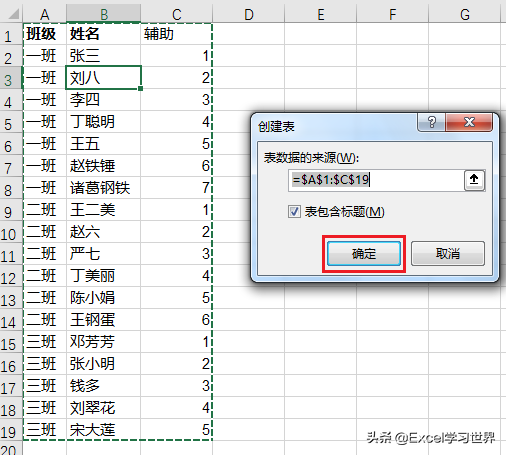Select row 19 header

click(11, 430)
